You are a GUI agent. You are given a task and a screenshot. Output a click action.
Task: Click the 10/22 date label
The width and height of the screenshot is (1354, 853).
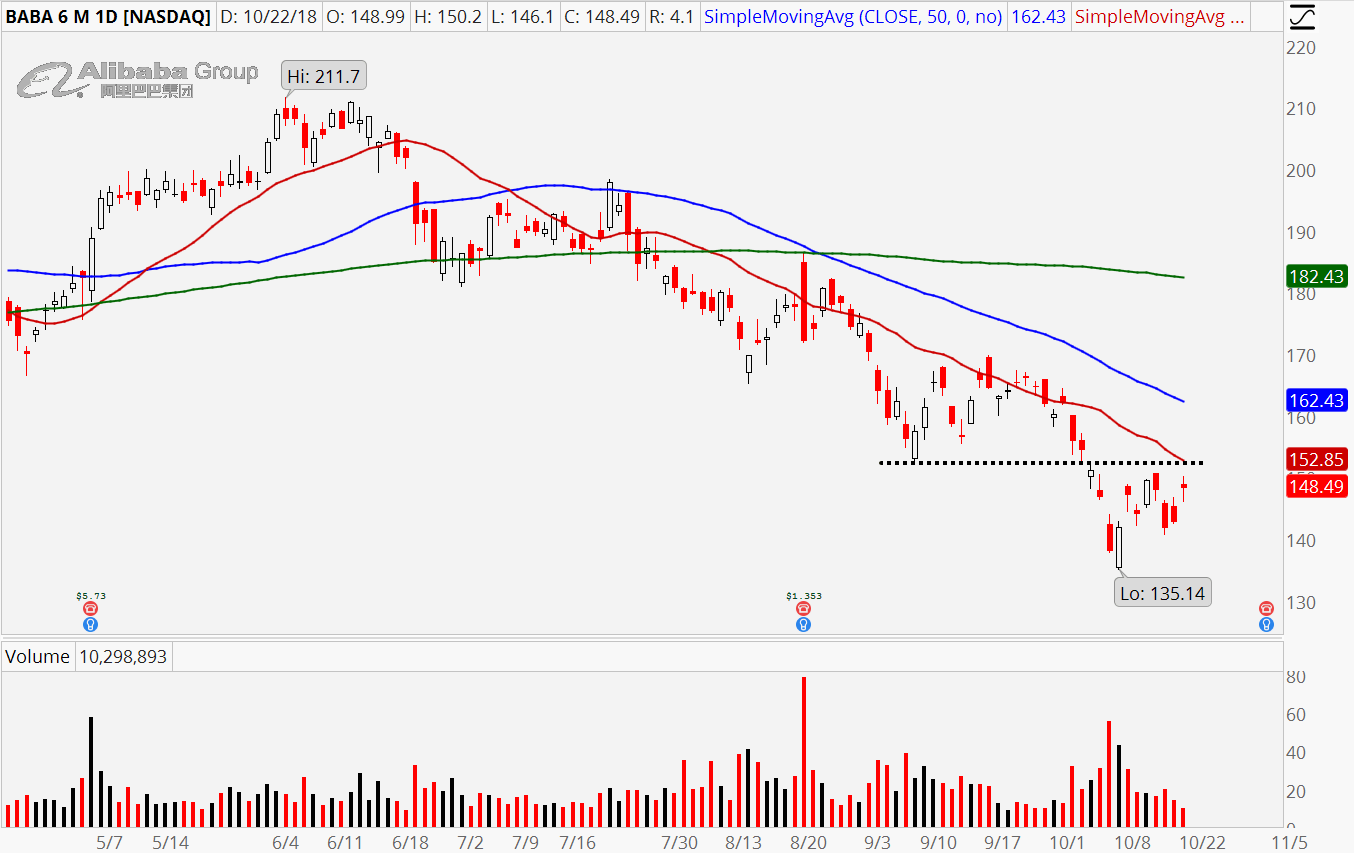click(1201, 841)
